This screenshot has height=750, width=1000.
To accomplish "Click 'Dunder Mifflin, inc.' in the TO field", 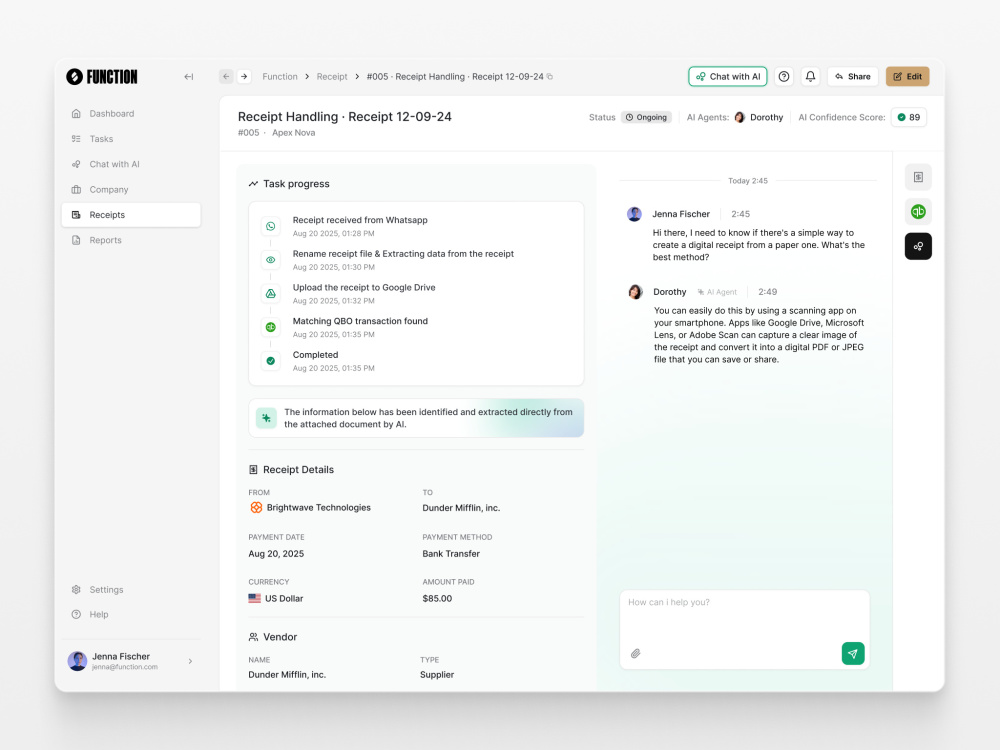I will [461, 508].
